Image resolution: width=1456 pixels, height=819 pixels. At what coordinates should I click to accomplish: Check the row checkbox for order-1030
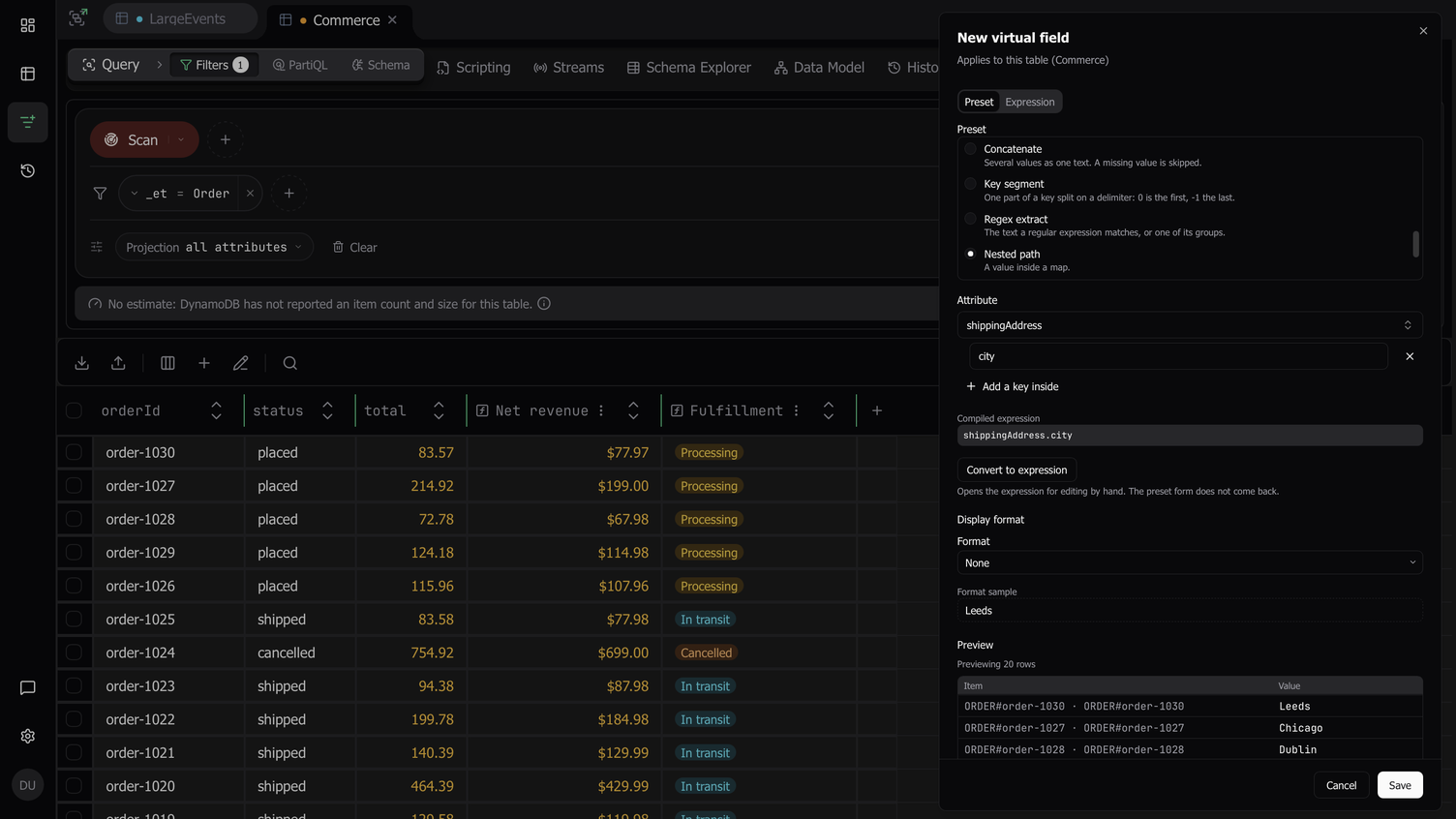point(74,452)
